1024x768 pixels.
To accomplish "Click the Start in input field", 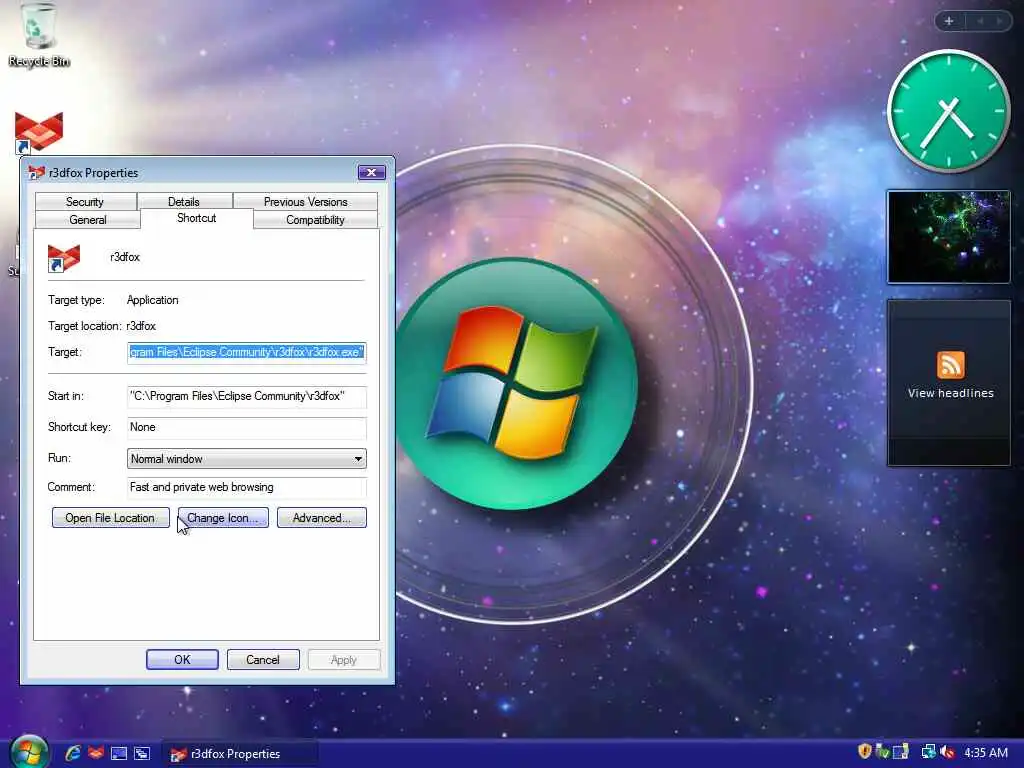I will pos(246,396).
